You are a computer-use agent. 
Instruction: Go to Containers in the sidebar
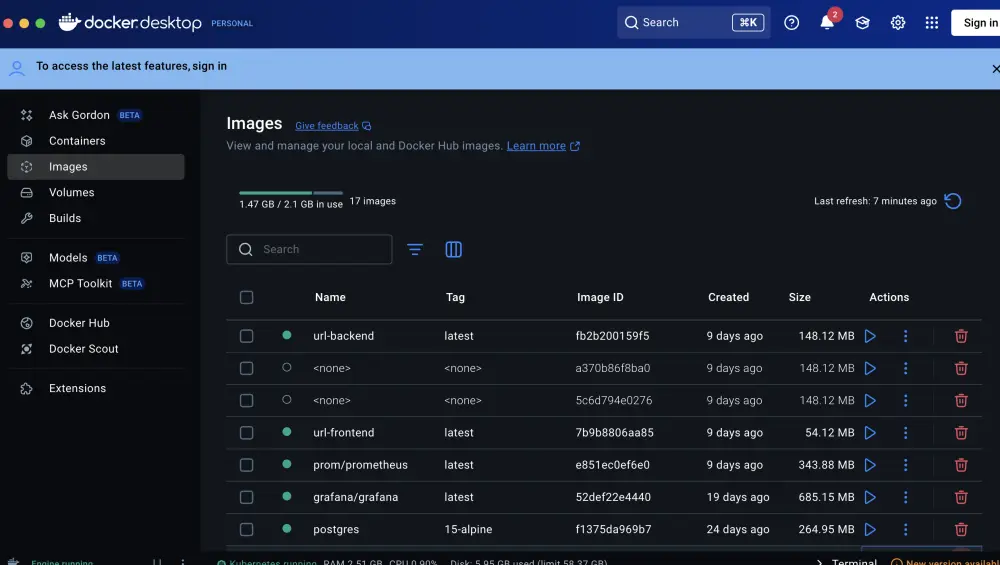click(x=96, y=141)
